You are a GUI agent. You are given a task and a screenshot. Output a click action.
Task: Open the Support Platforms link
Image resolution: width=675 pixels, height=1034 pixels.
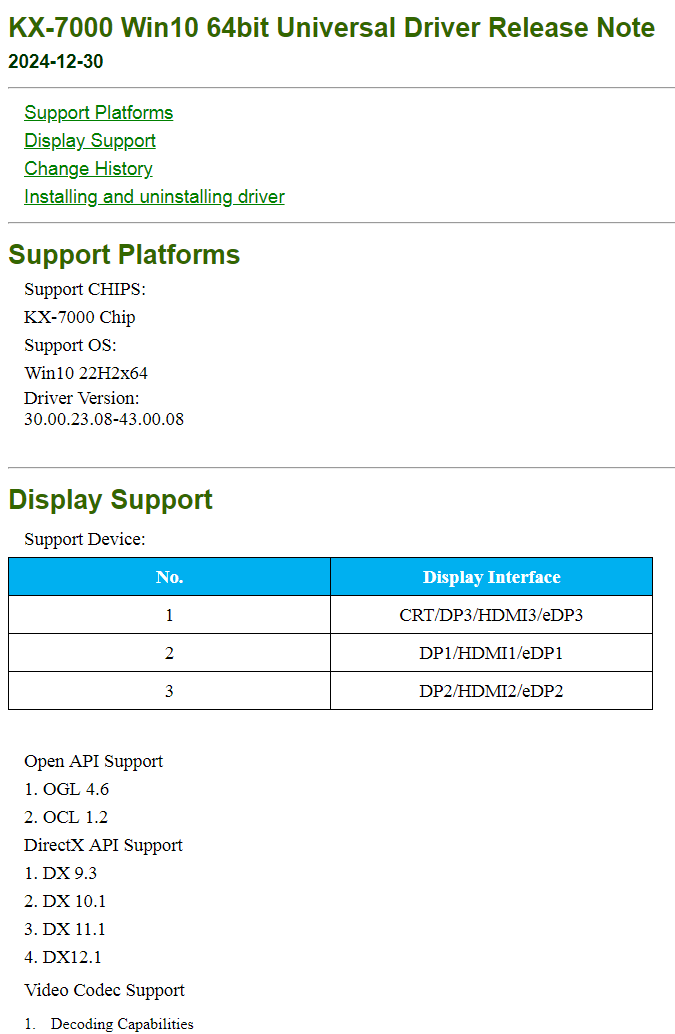(98, 113)
